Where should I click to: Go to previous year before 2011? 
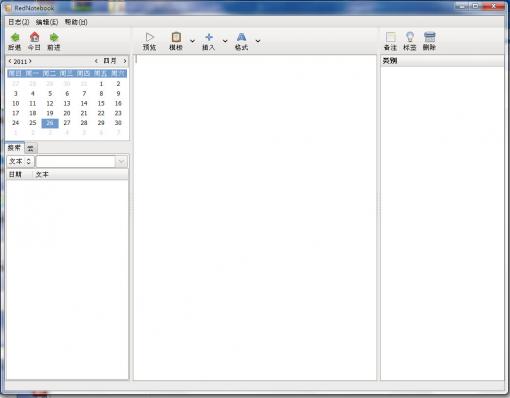10,61
